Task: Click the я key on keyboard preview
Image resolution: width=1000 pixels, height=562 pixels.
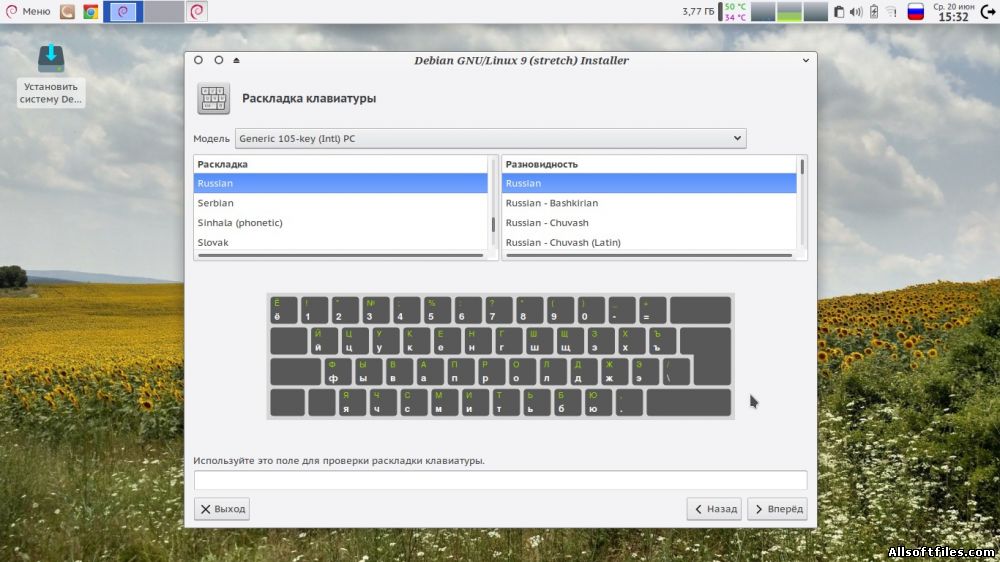Action: pos(352,403)
